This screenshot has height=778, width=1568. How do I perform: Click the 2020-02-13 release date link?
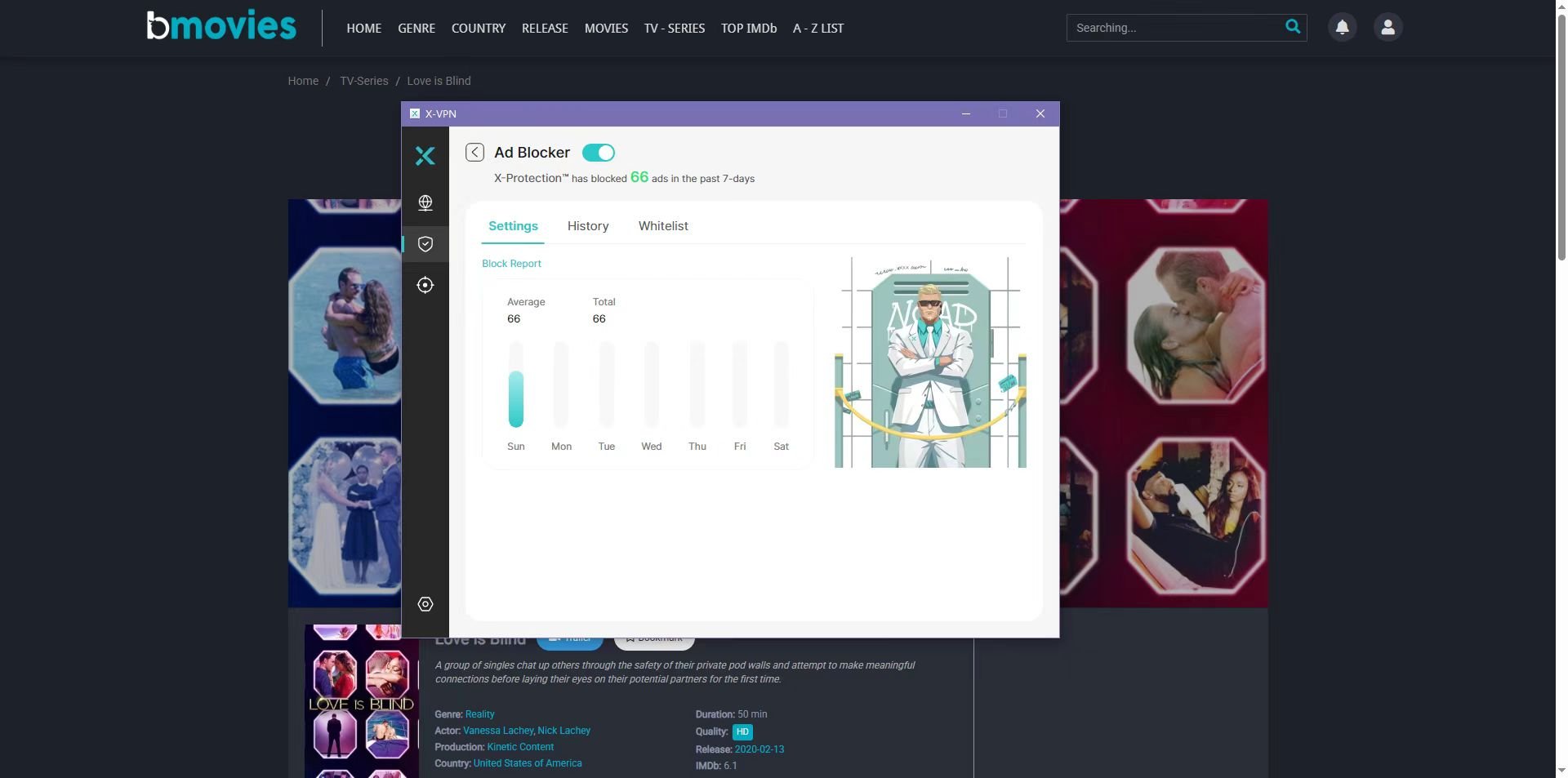click(759, 749)
